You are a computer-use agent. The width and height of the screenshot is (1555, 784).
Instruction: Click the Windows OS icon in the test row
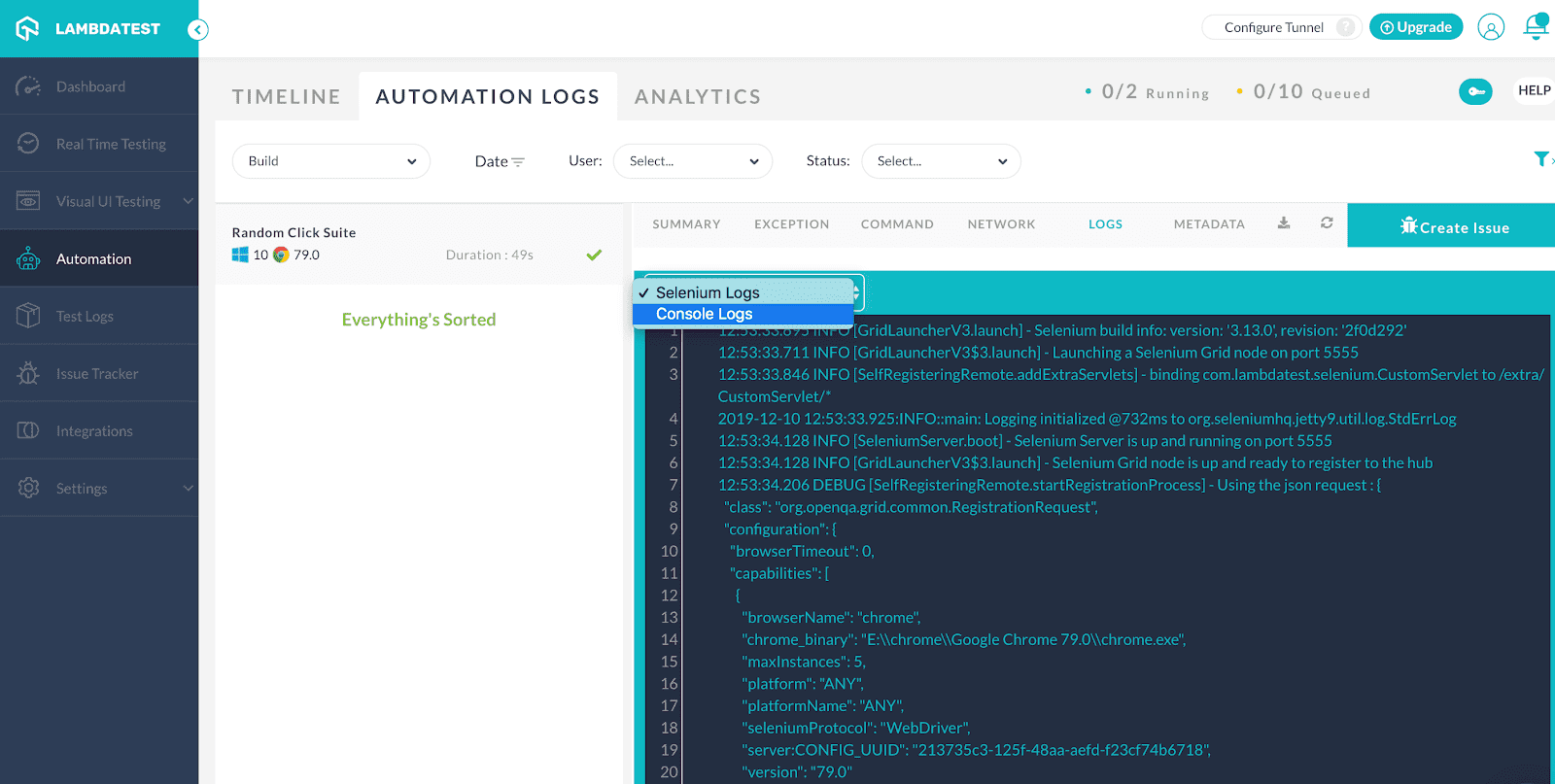[240, 255]
